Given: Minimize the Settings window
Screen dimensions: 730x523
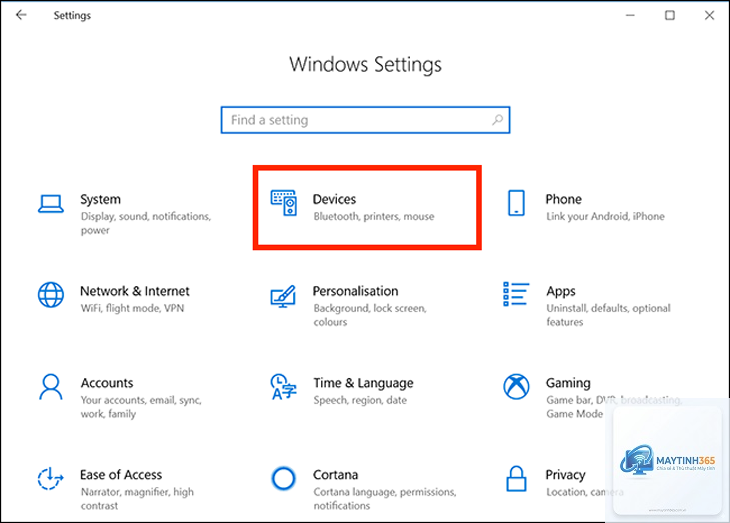Looking at the screenshot, I should click(x=630, y=15).
